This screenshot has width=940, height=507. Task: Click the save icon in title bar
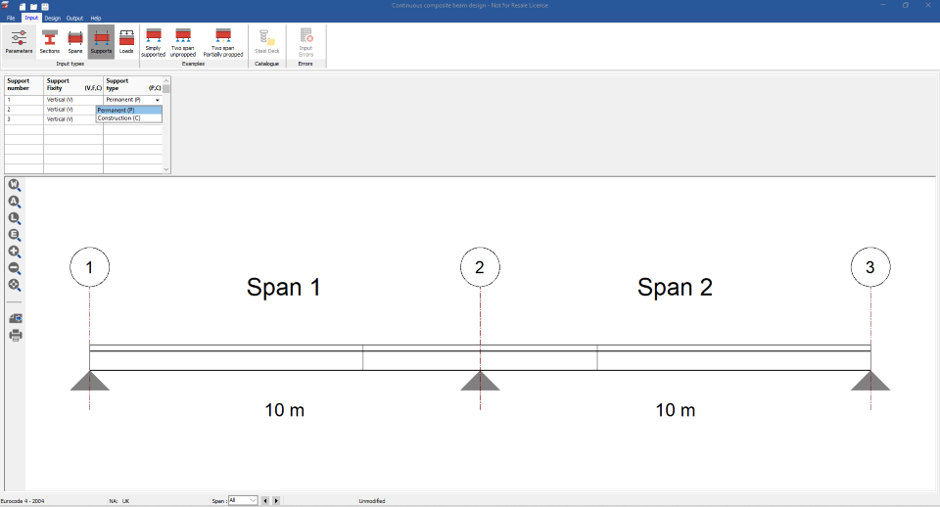(x=45, y=7)
